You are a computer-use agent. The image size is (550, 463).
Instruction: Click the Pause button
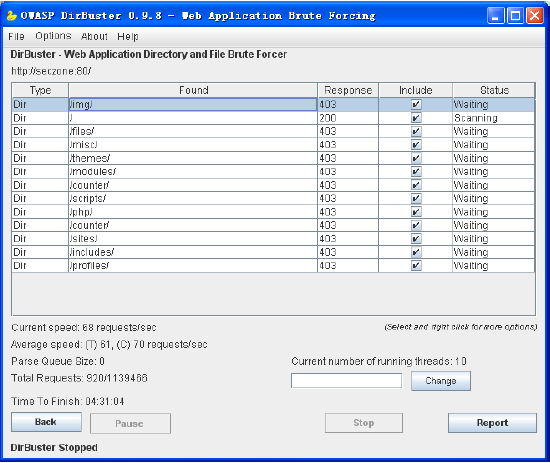[130, 423]
